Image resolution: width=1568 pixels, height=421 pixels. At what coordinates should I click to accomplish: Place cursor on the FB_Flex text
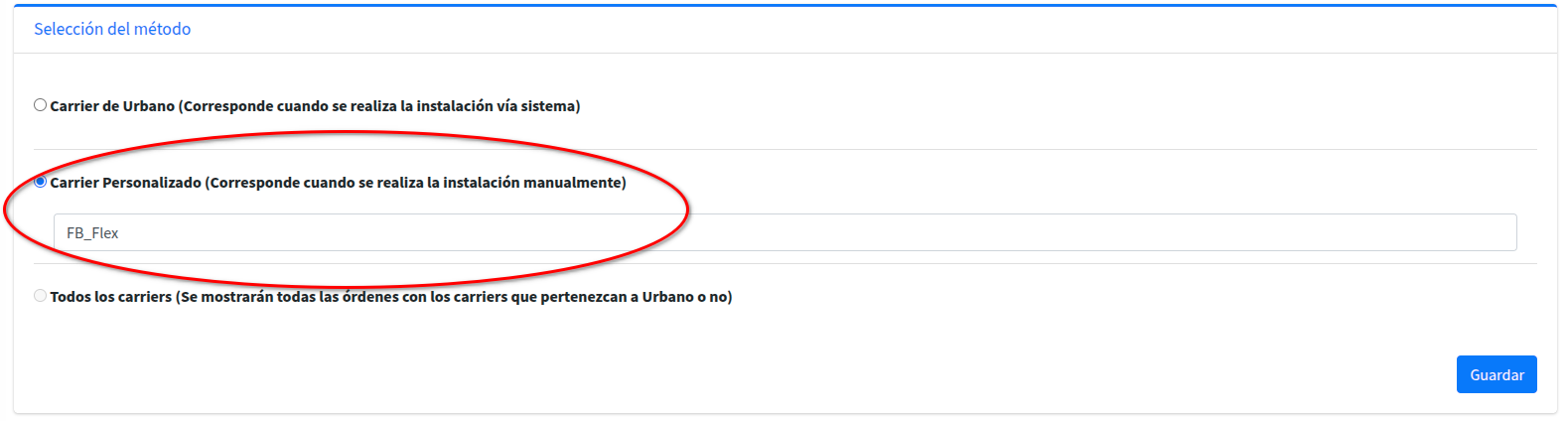point(92,233)
